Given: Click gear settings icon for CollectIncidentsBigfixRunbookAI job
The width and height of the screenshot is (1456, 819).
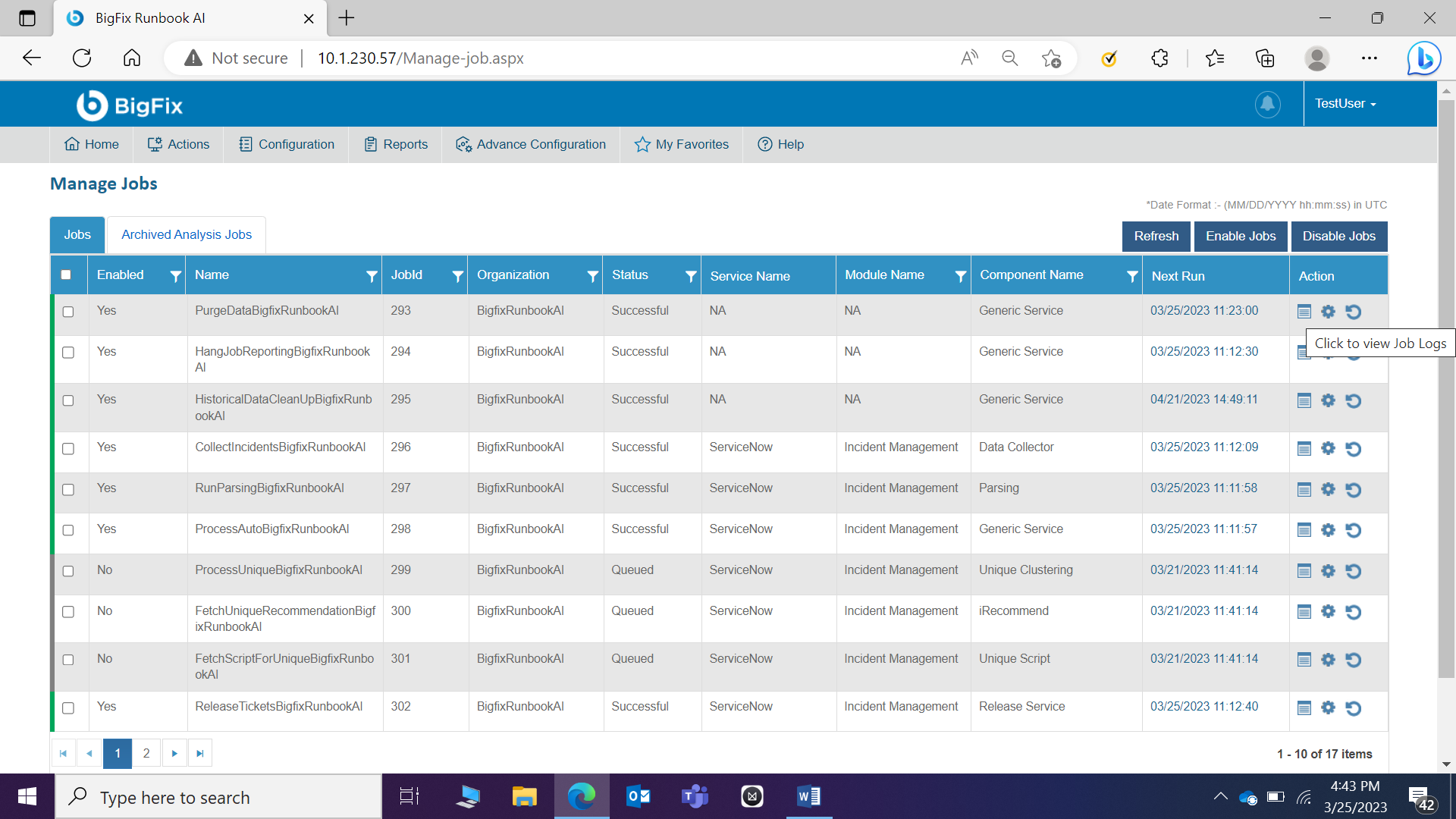Looking at the screenshot, I should (x=1328, y=448).
